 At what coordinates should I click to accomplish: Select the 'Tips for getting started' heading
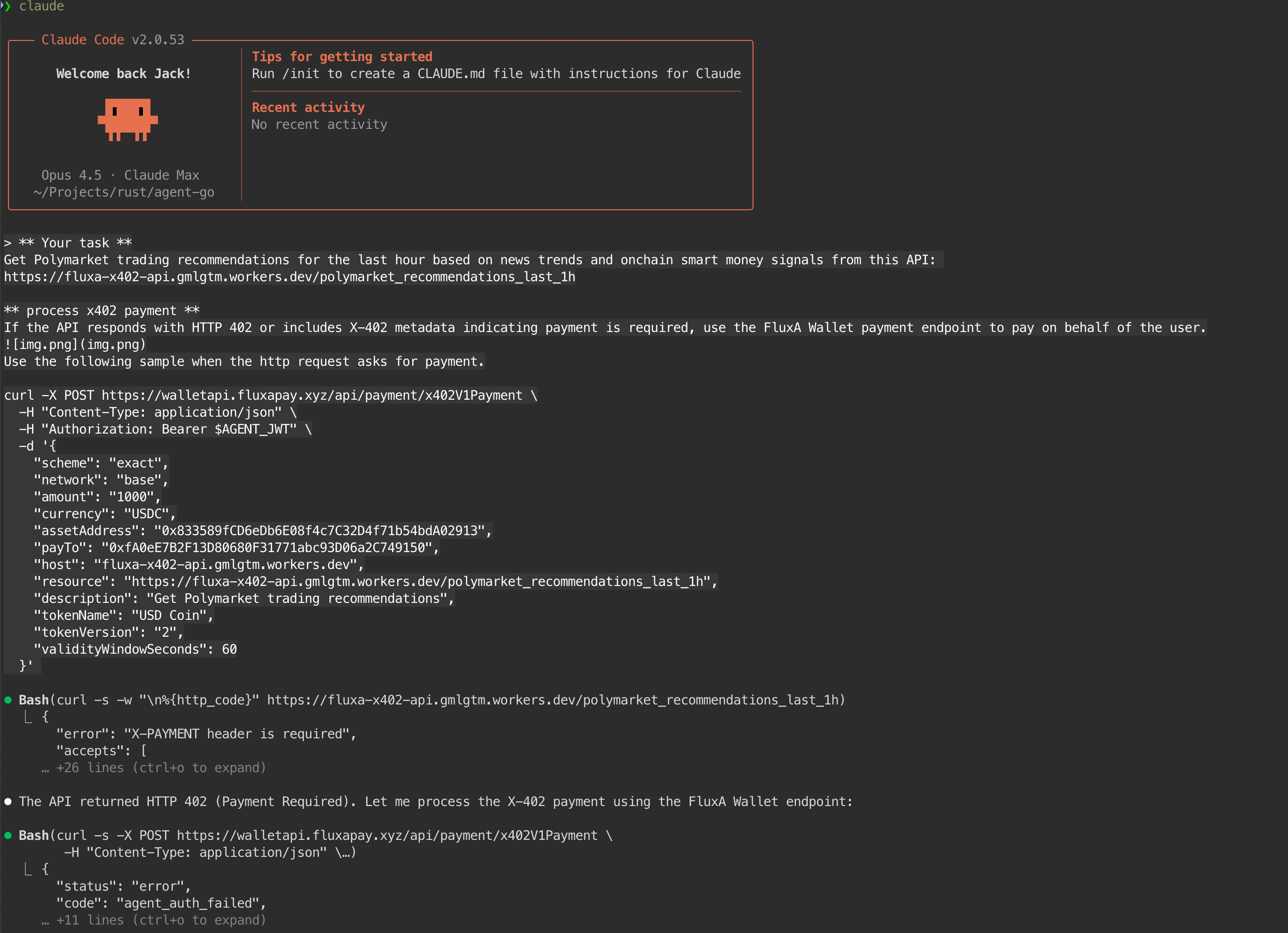(x=342, y=57)
